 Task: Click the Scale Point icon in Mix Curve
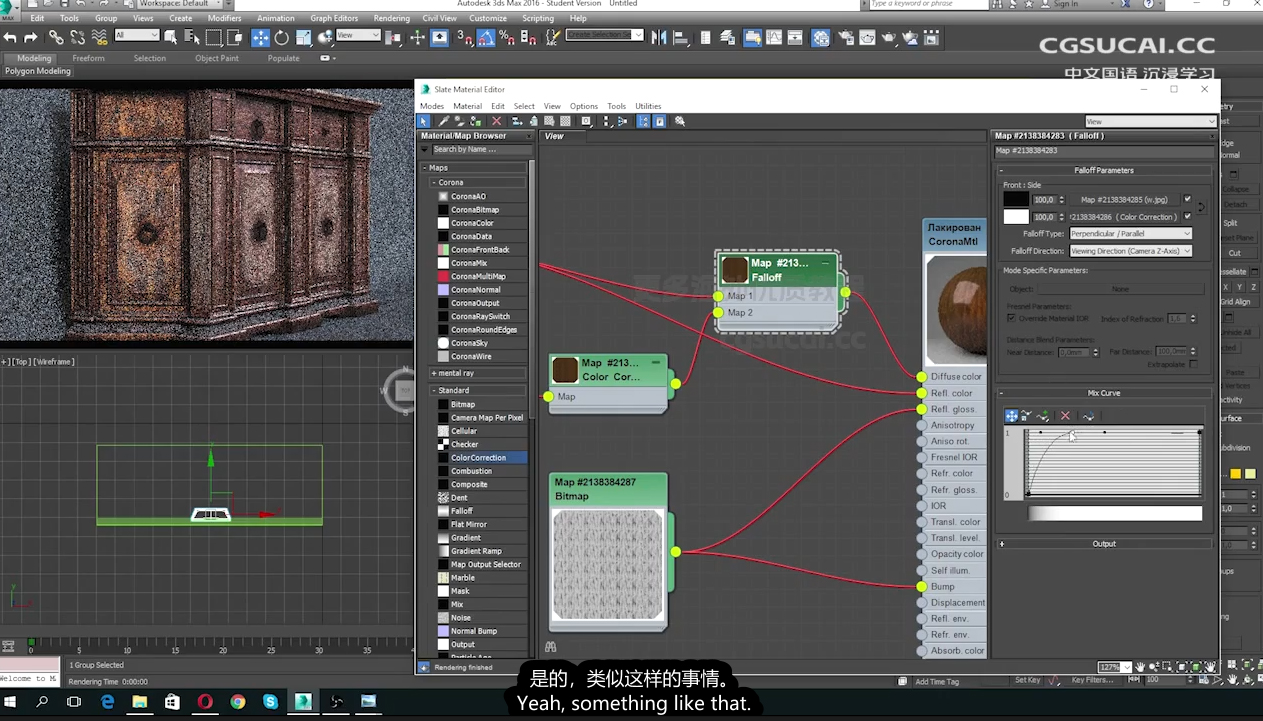click(x=1028, y=416)
